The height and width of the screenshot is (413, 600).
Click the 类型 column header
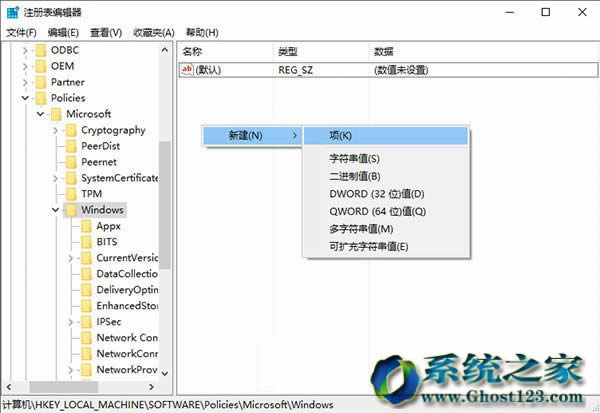tap(288, 50)
